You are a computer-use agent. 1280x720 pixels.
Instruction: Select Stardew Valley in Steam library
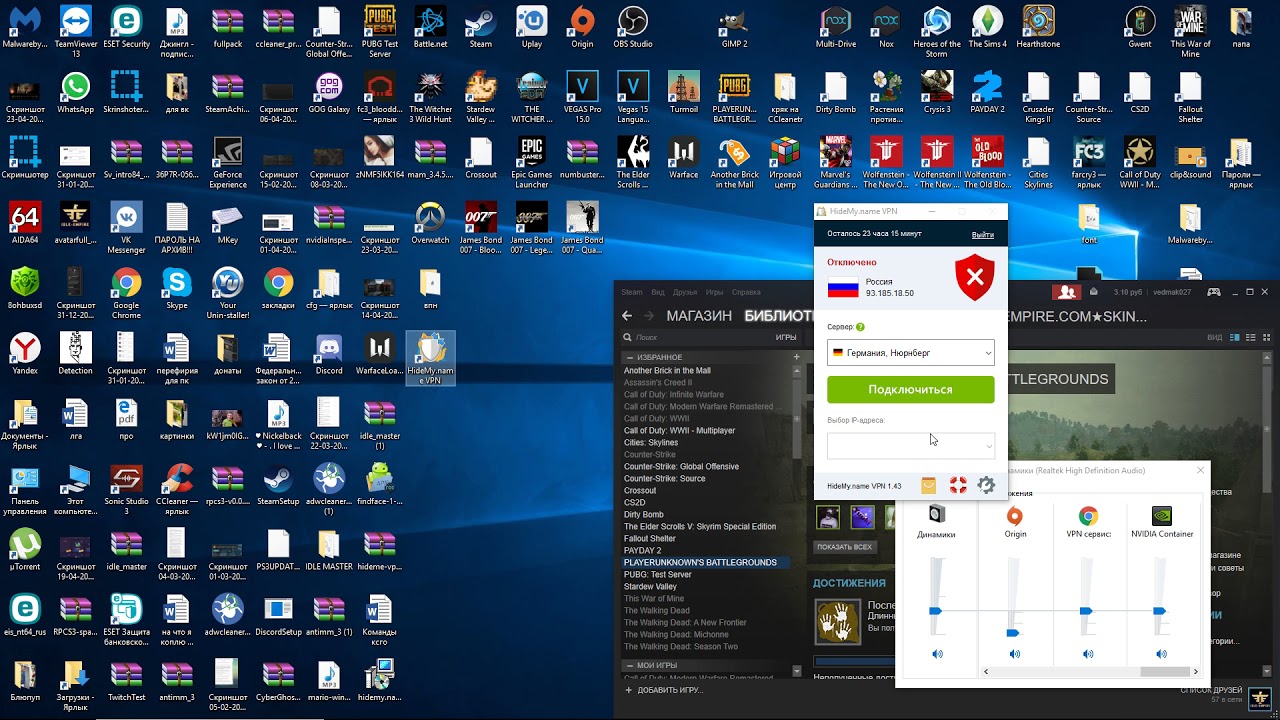point(650,587)
